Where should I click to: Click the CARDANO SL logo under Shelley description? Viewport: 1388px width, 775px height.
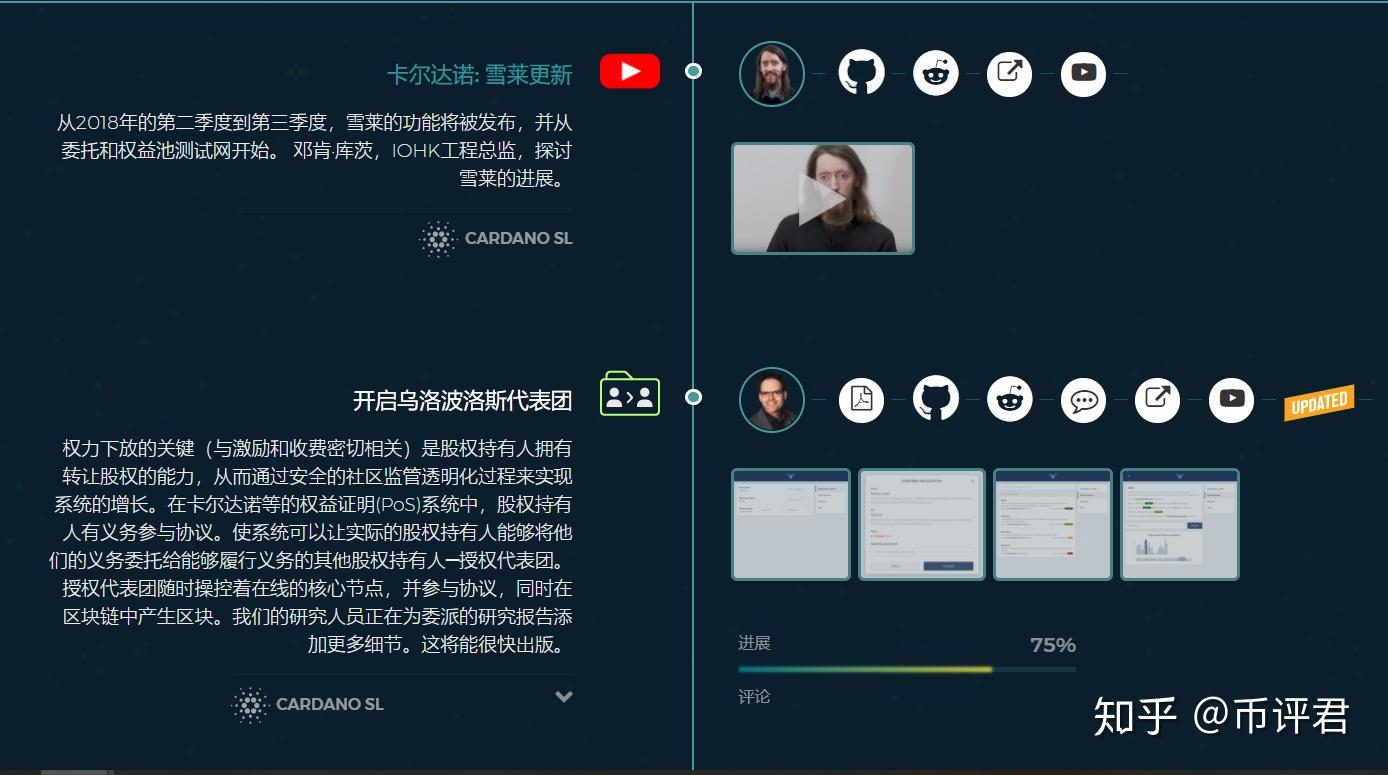coord(495,239)
